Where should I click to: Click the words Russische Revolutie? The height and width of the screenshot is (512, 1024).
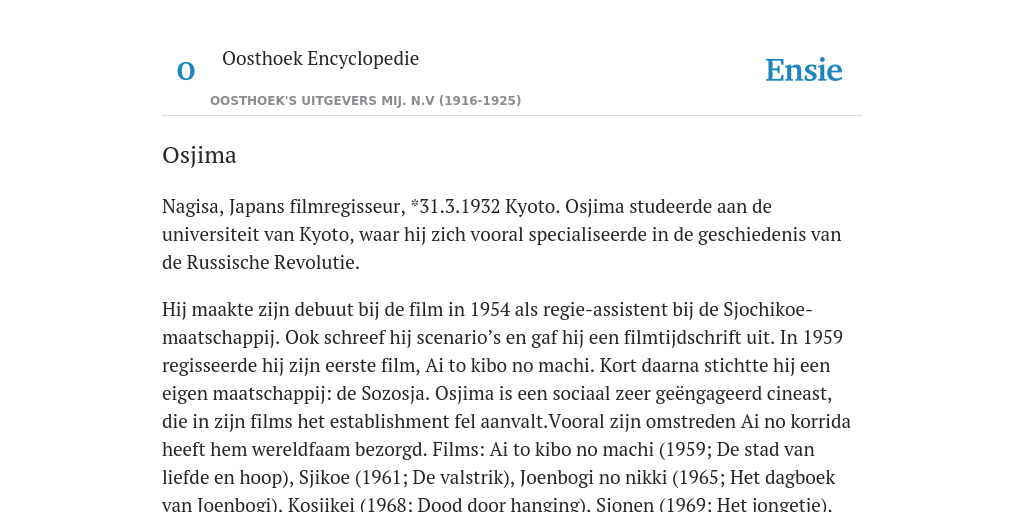[273, 263]
